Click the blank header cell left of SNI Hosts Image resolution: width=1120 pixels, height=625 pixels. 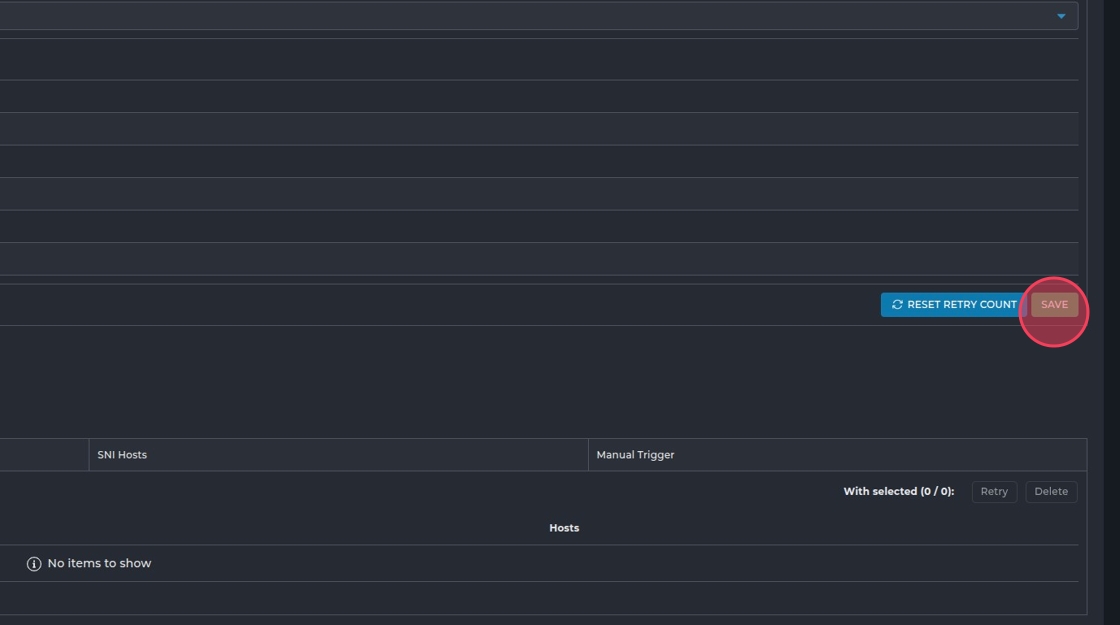pyautogui.click(x=44, y=455)
